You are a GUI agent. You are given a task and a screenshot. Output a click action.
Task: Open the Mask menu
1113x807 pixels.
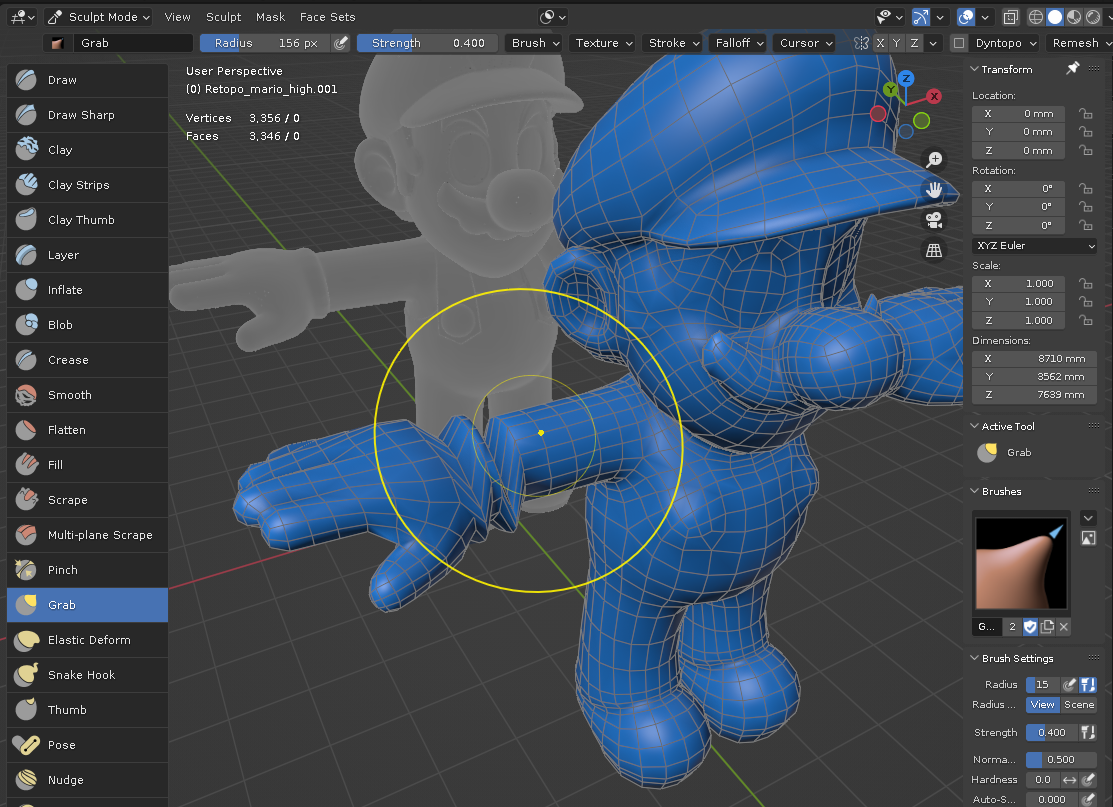pos(270,17)
